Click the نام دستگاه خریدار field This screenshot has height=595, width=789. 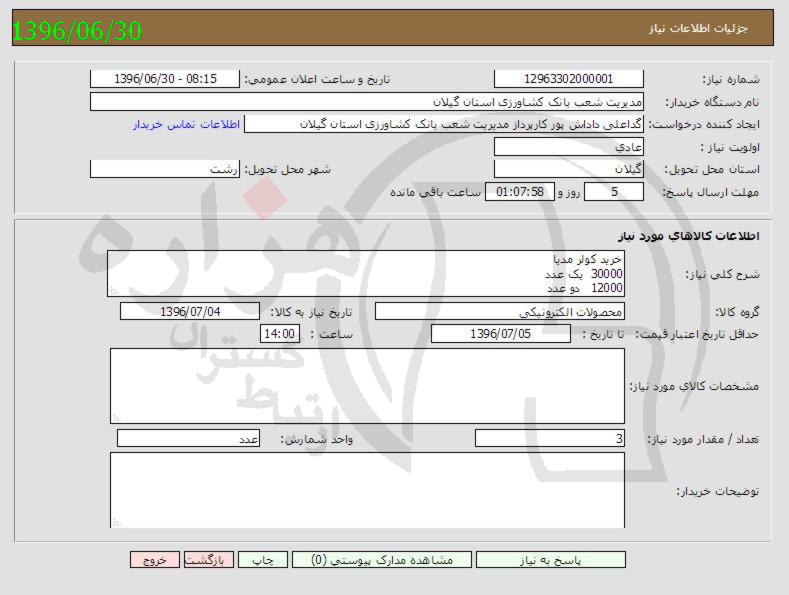click(366, 102)
